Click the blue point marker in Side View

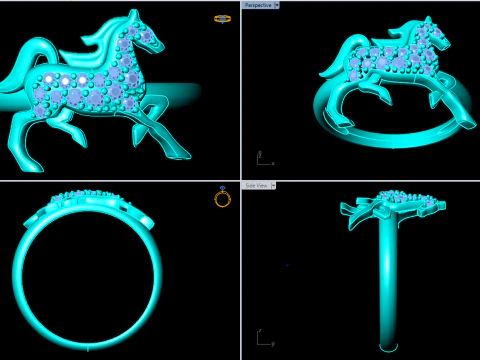tap(287, 265)
